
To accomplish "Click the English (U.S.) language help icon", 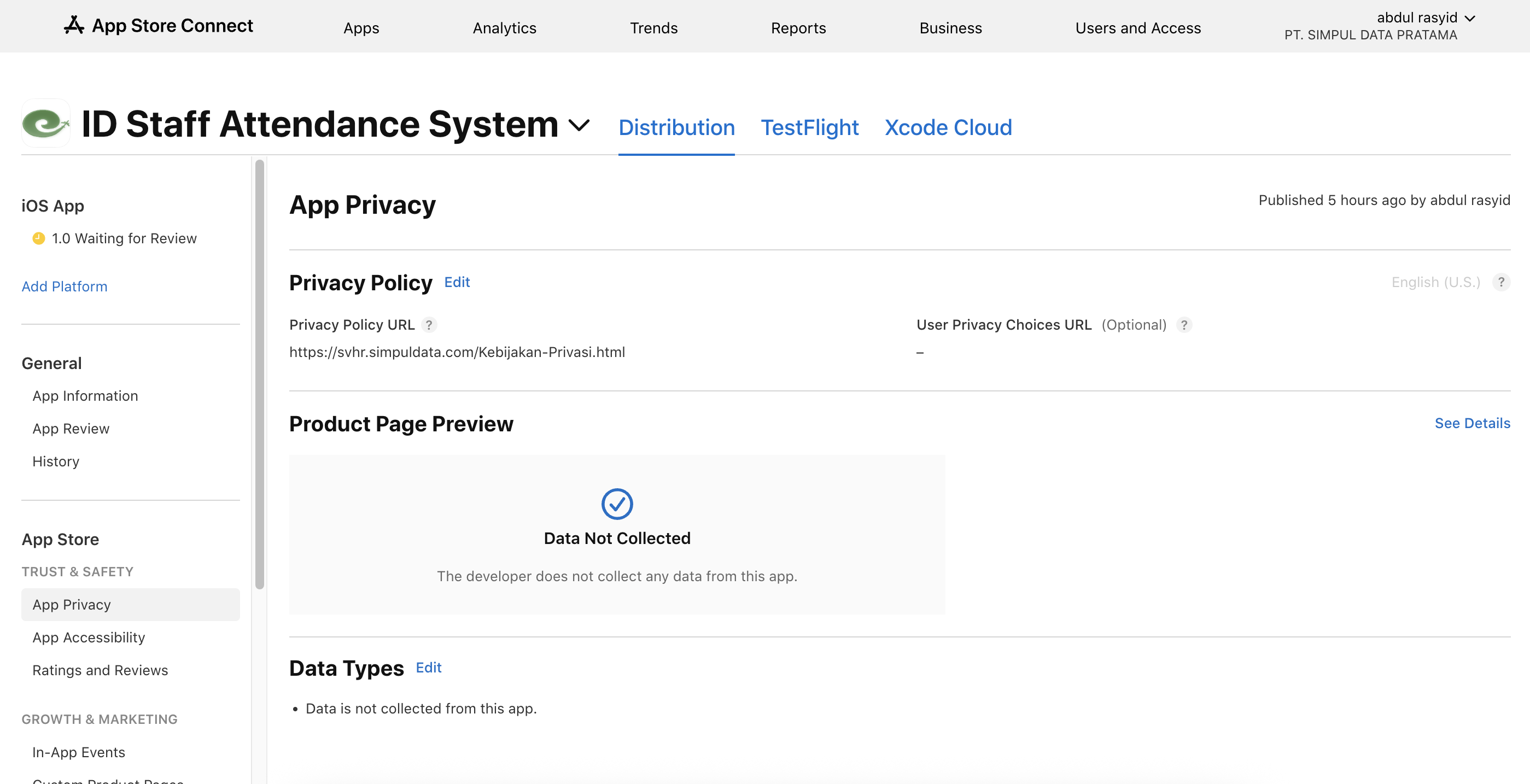I will (1500, 282).
